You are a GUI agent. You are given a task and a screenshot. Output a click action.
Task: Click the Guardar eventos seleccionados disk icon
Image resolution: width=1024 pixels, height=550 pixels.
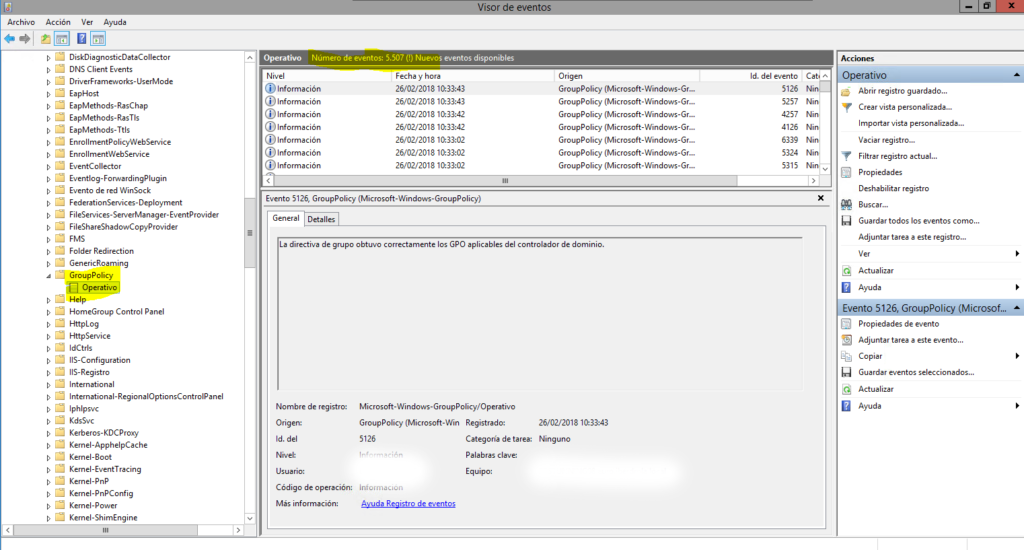(846, 372)
